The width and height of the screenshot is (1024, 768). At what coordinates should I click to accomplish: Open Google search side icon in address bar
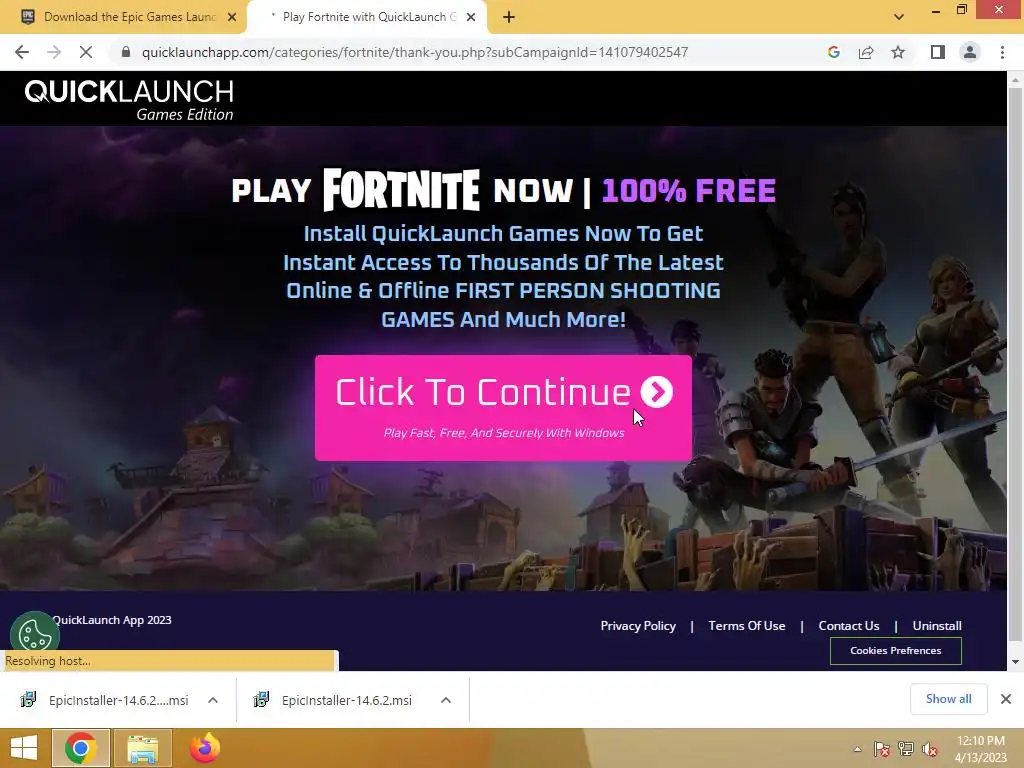coord(833,52)
